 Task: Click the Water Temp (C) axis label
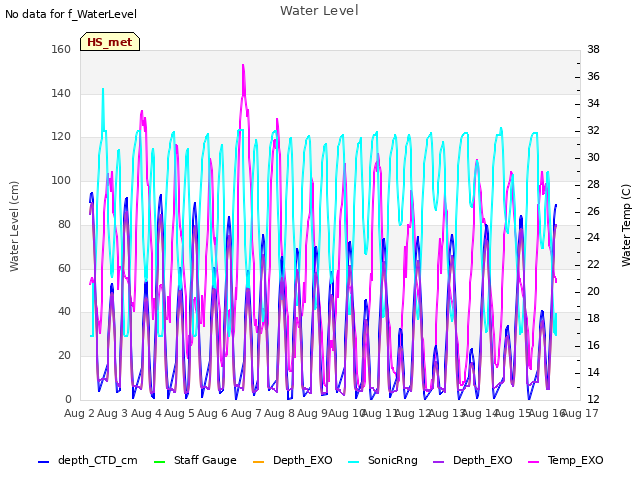point(626,225)
